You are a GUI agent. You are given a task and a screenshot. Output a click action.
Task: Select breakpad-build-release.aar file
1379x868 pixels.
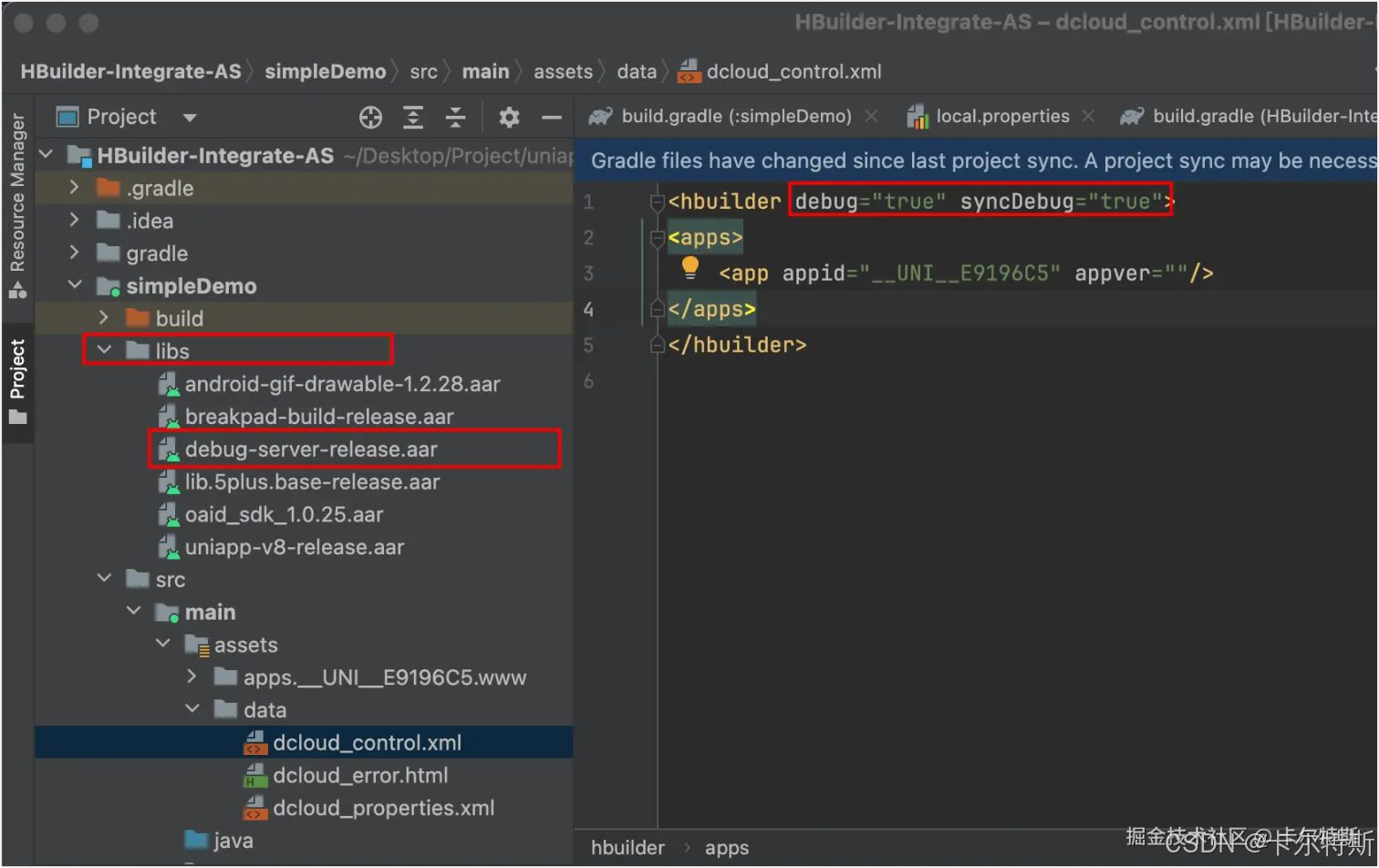[x=319, y=417]
